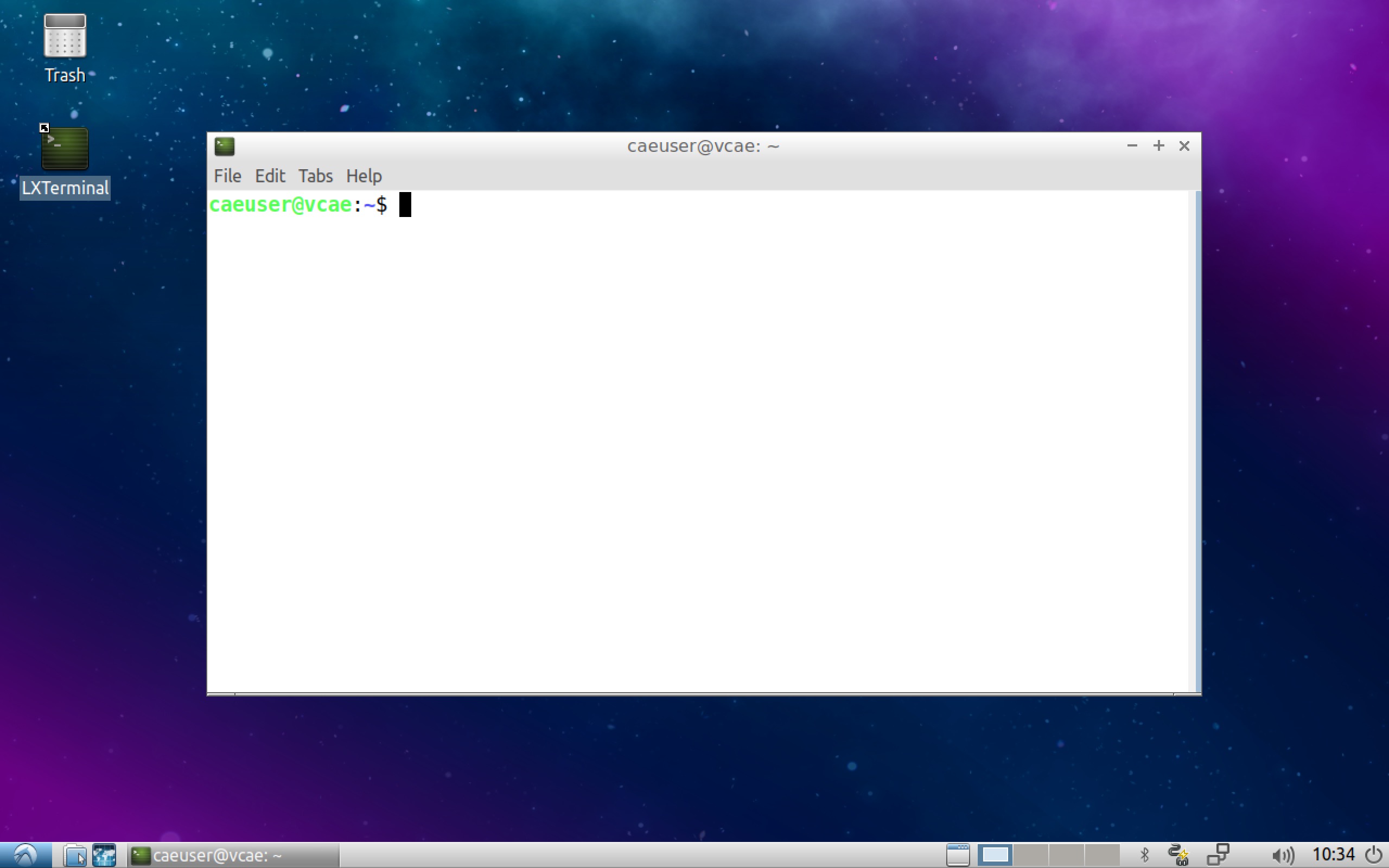Click the terminal window icon in titlebar
This screenshot has height=868, width=1389.
(x=225, y=146)
